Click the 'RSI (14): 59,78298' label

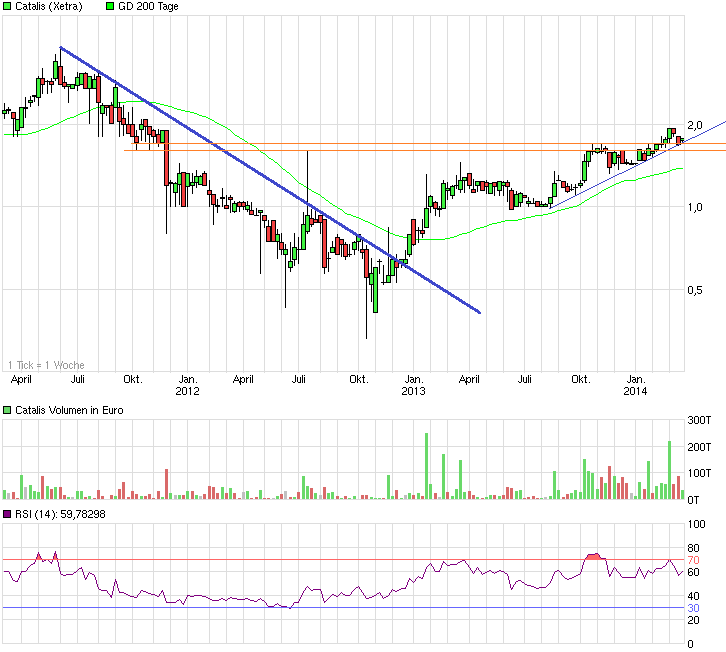coord(60,514)
